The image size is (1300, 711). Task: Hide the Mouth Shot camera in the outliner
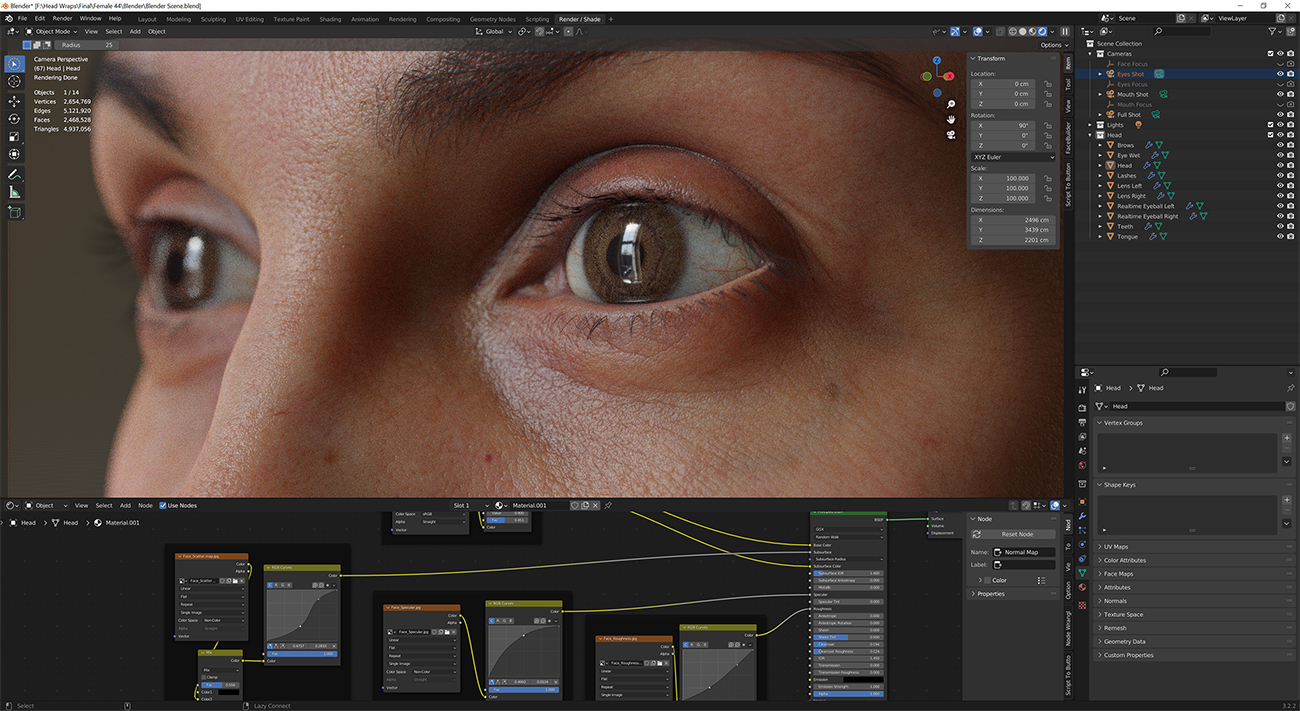(x=1279, y=94)
